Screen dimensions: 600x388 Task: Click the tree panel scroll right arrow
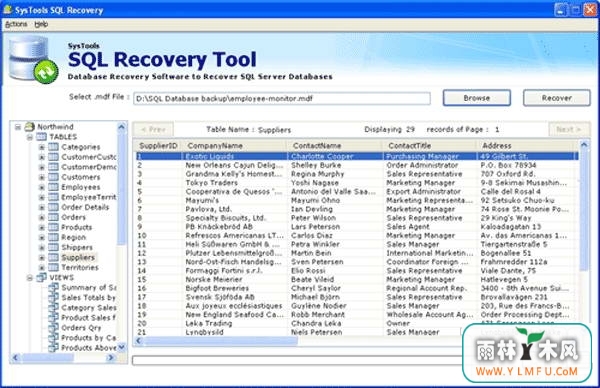pos(111,358)
